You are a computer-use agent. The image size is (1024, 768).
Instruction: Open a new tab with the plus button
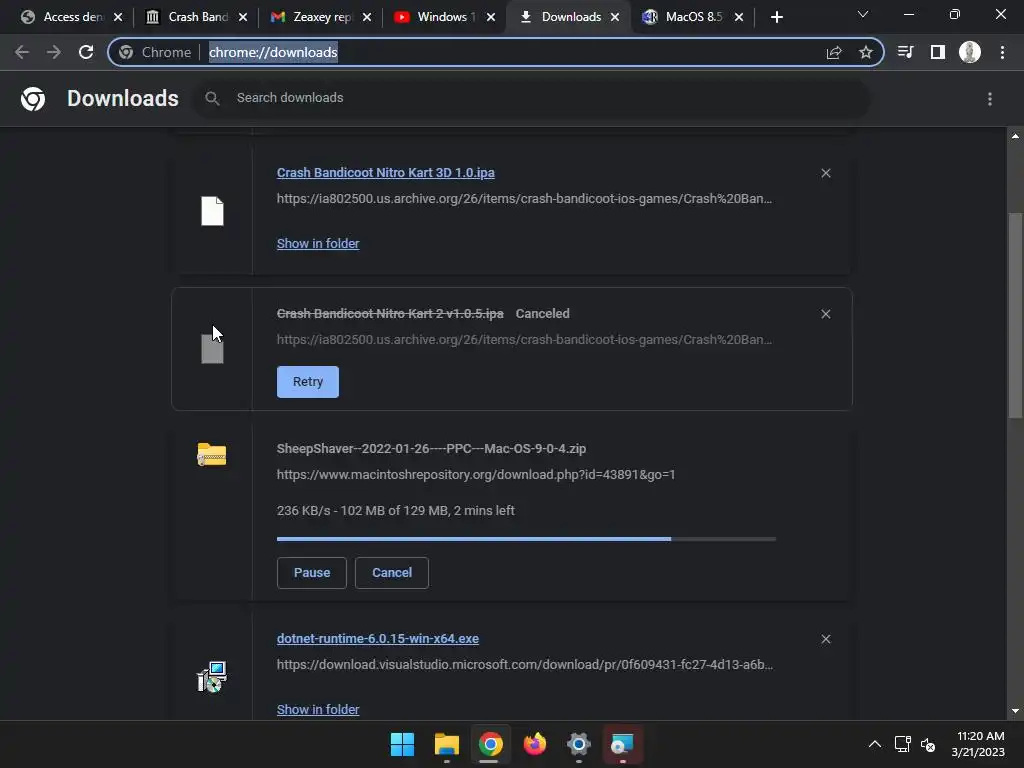[x=776, y=17]
